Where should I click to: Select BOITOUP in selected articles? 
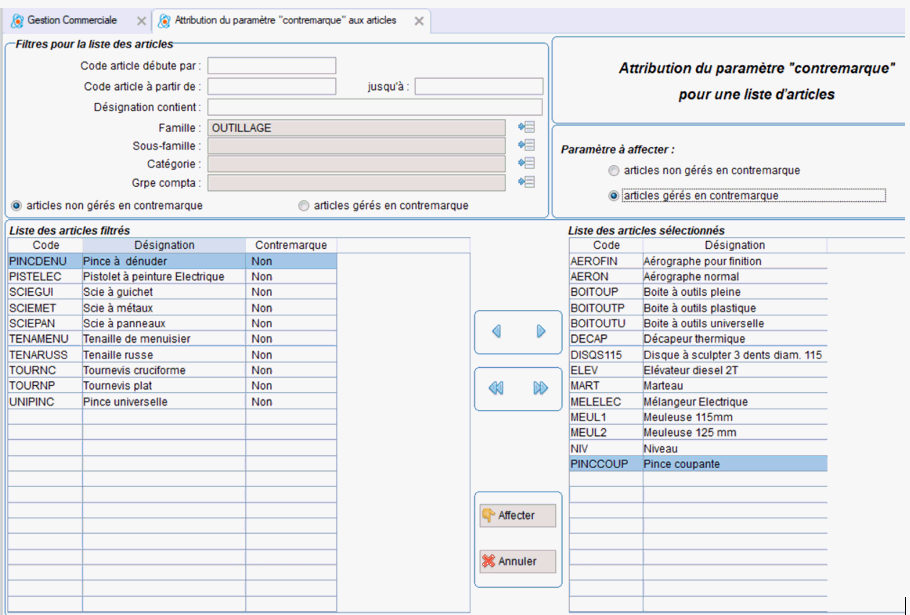click(x=698, y=292)
